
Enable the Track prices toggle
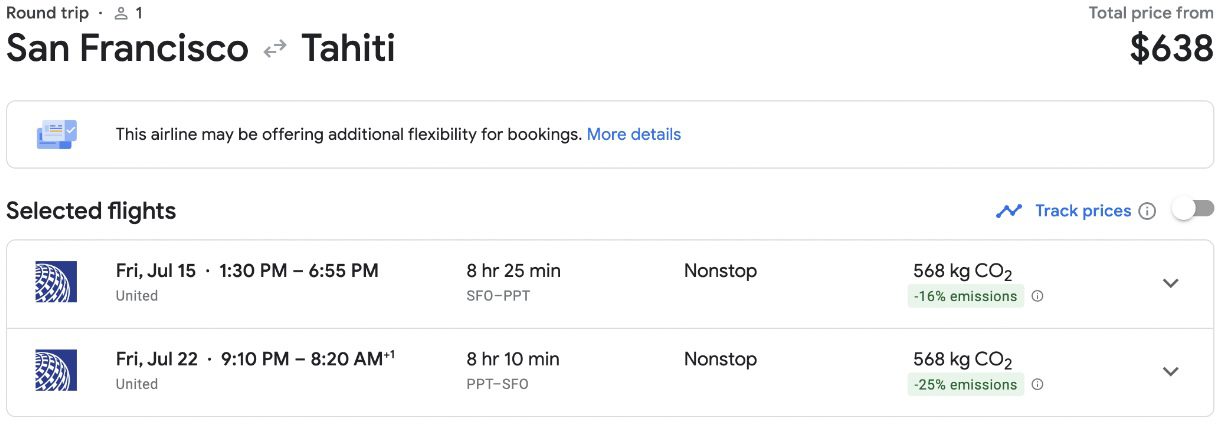click(x=1193, y=209)
